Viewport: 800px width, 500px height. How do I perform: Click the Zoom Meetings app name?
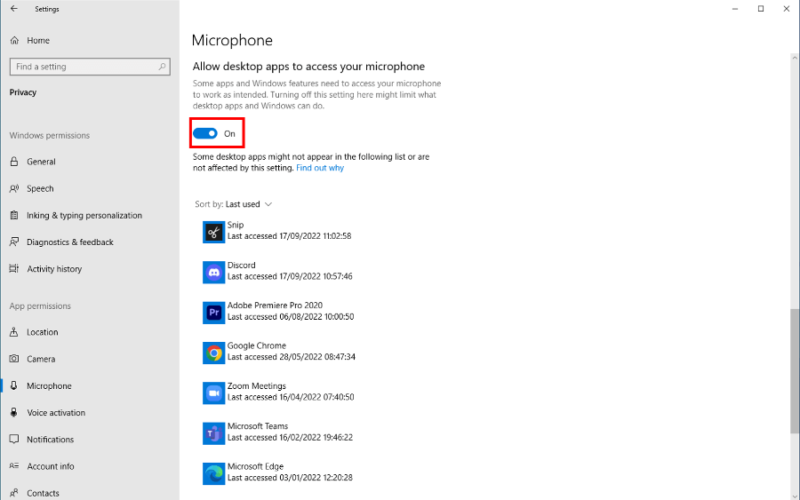[257, 386]
